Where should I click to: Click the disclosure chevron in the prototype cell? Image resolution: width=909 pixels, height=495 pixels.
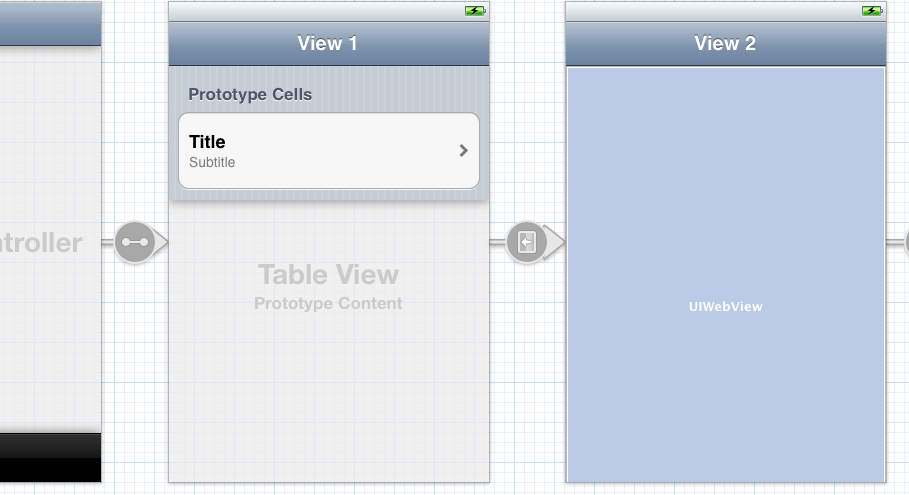point(463,150)
